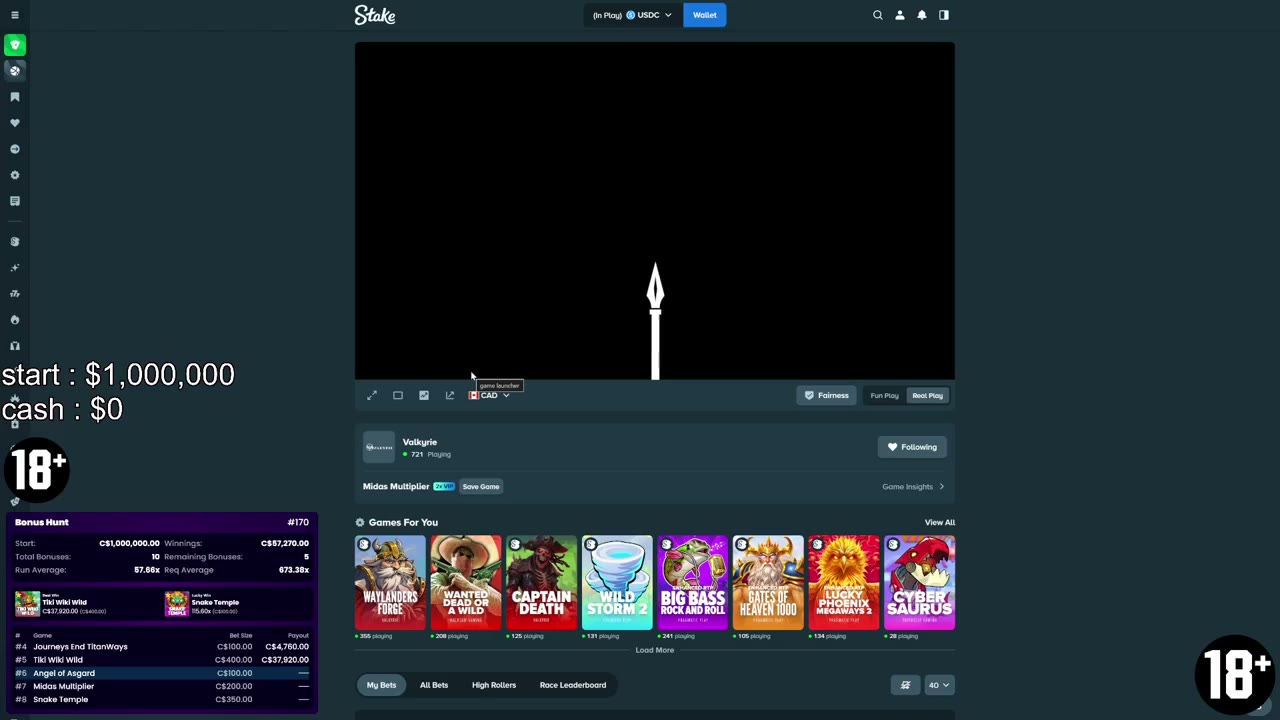Toggle Following for Valkyrie
The height and width of the screenshot is (720, 1280).
[912, 447]
